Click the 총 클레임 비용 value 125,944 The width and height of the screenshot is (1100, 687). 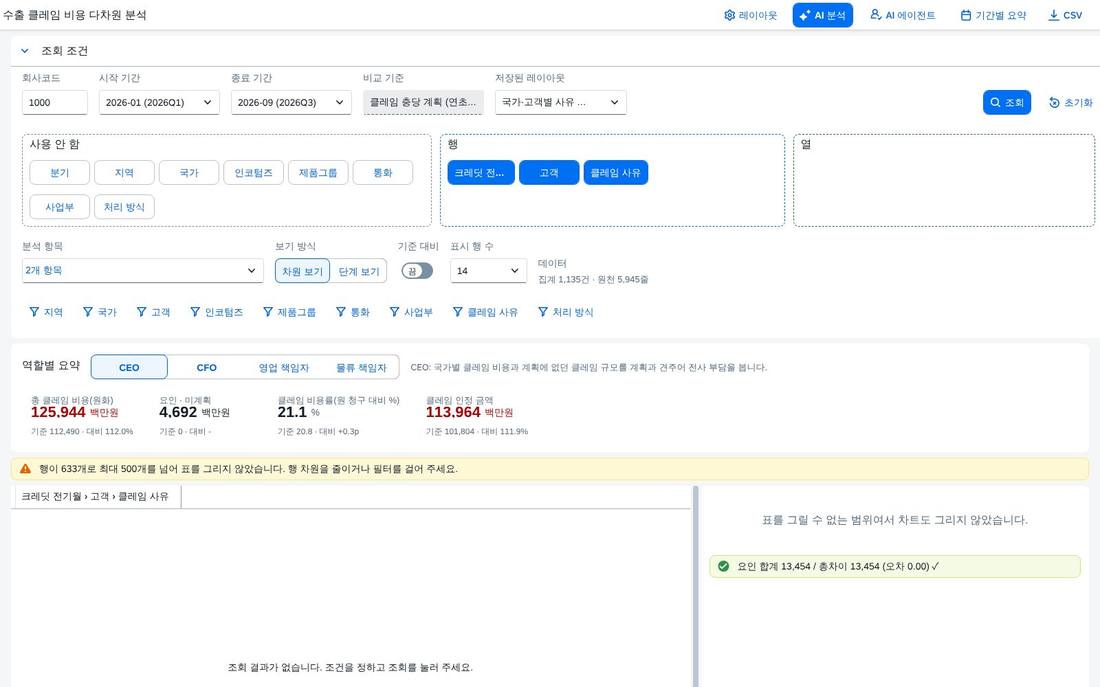click(58, 412)
